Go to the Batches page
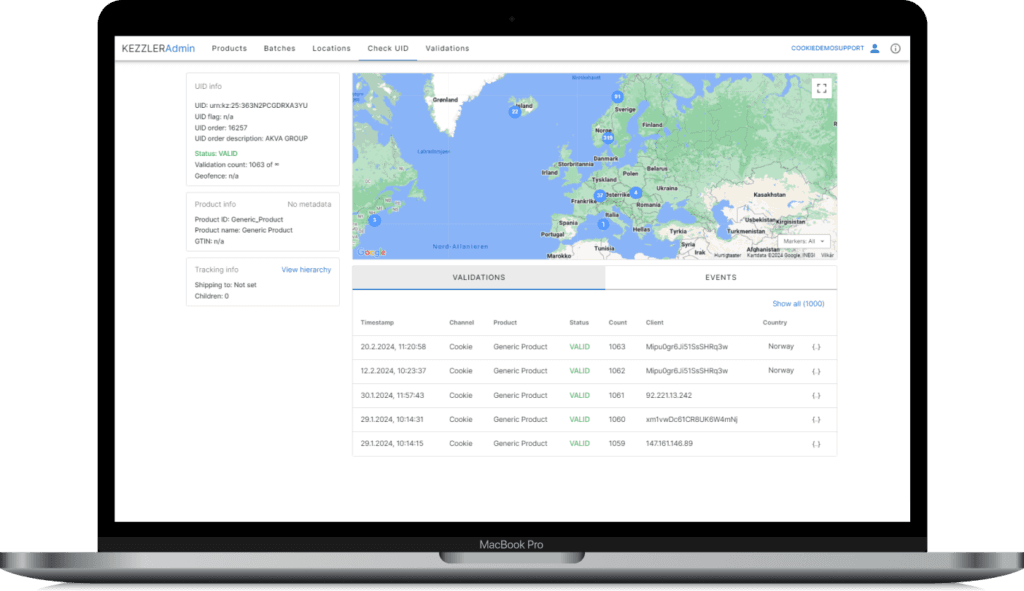 click(279, 48)
